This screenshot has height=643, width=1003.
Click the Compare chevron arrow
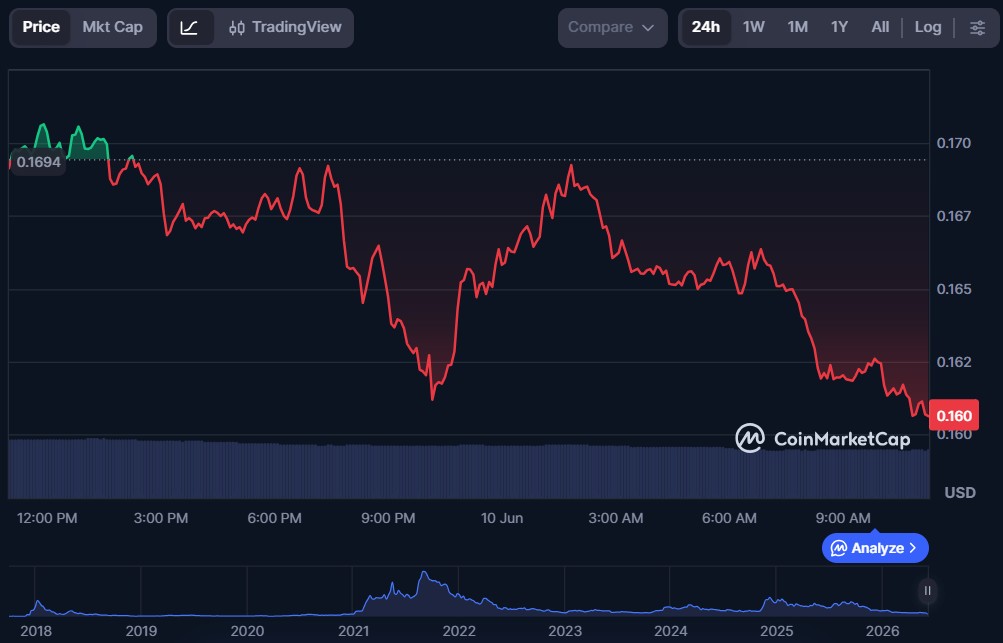pos(647,28)
